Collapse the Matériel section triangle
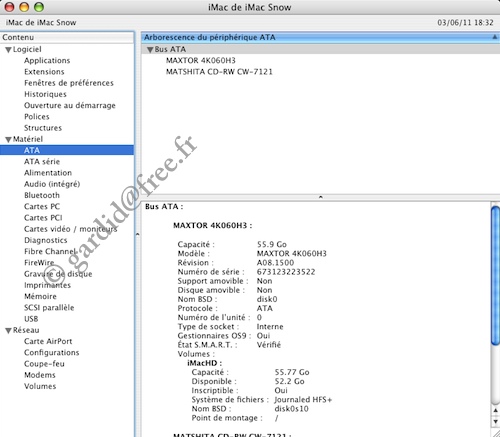The image size is (500, 437). 9,140
